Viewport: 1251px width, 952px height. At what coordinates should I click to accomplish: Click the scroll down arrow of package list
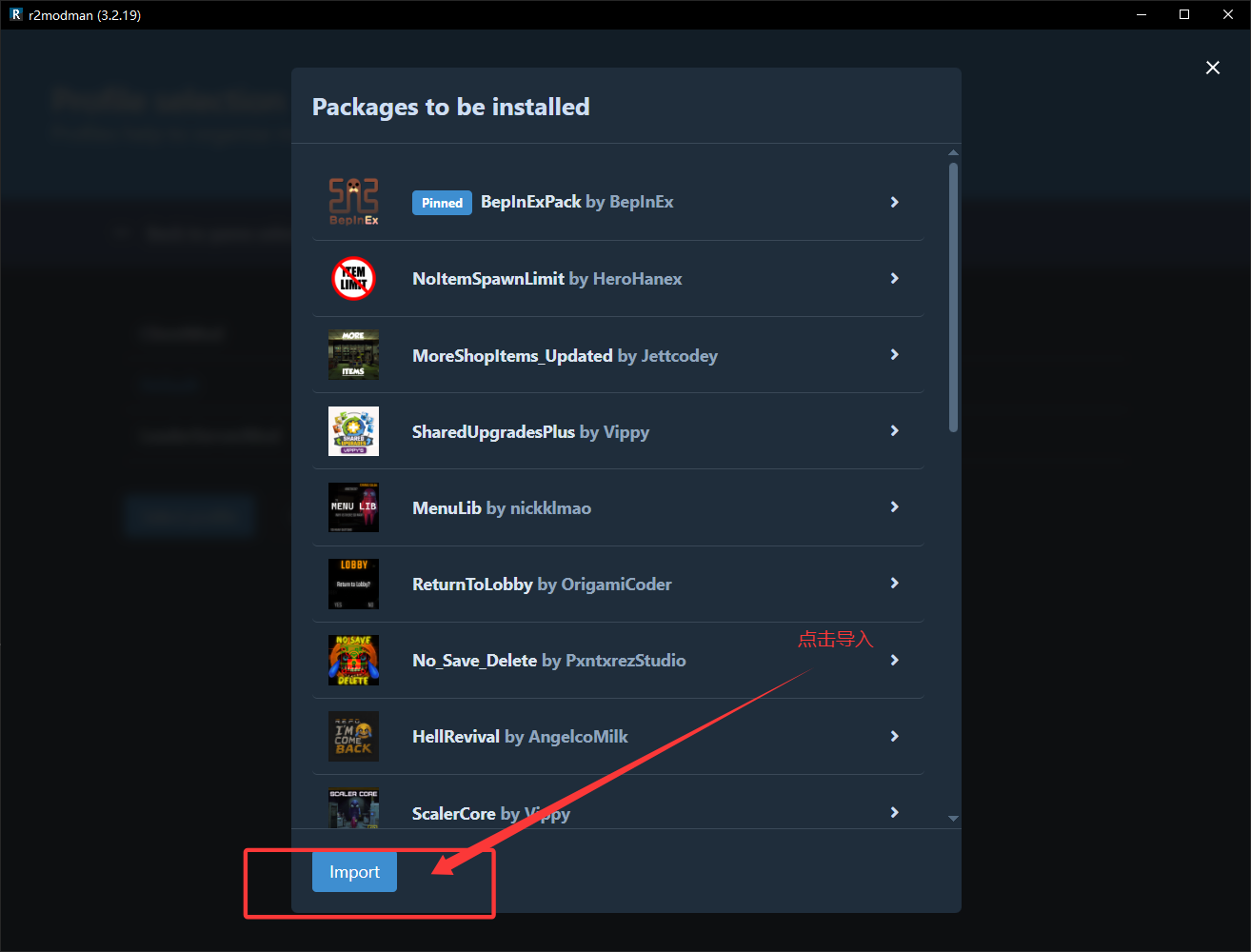tap(953, 819)
